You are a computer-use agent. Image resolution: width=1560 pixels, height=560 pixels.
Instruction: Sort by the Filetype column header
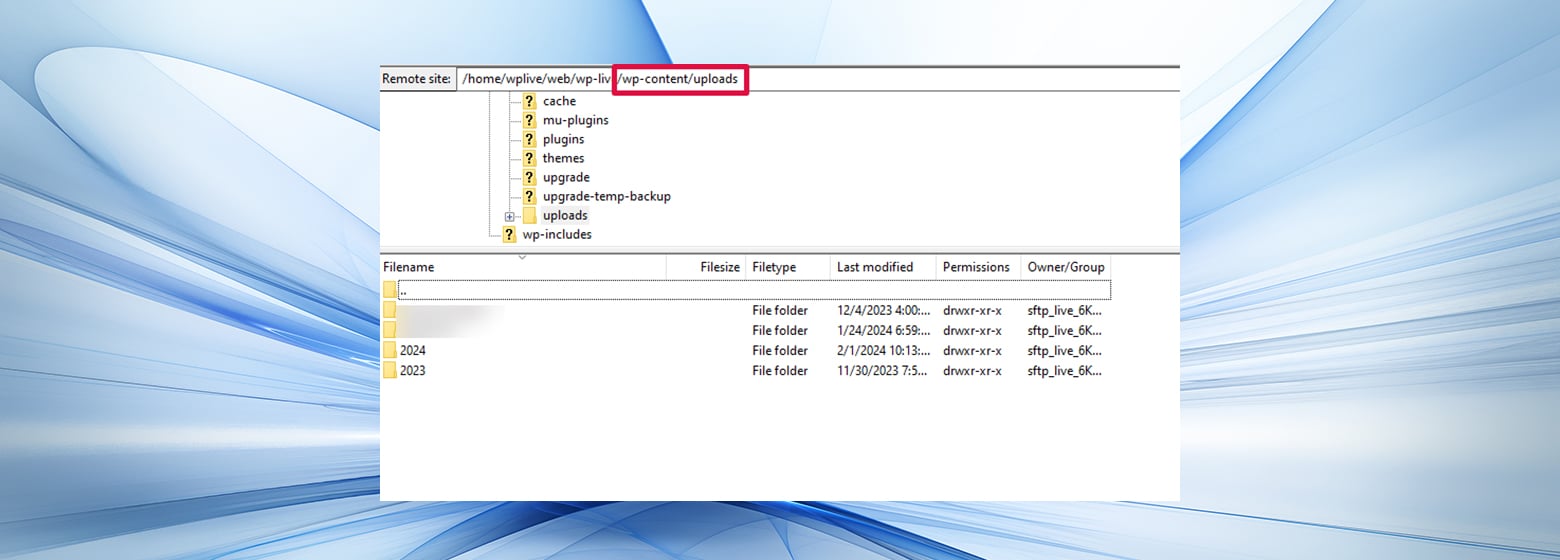(788, 267)
